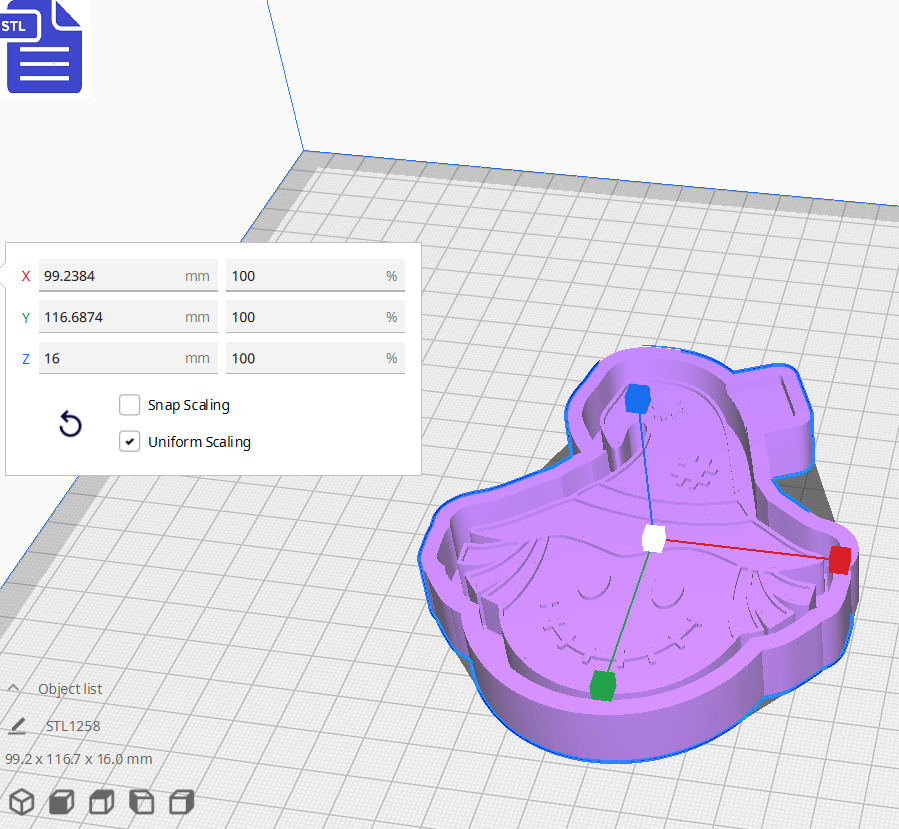Click the X percentage field showing 100
This screenshot has width=899, height=829.
[315, 275]
